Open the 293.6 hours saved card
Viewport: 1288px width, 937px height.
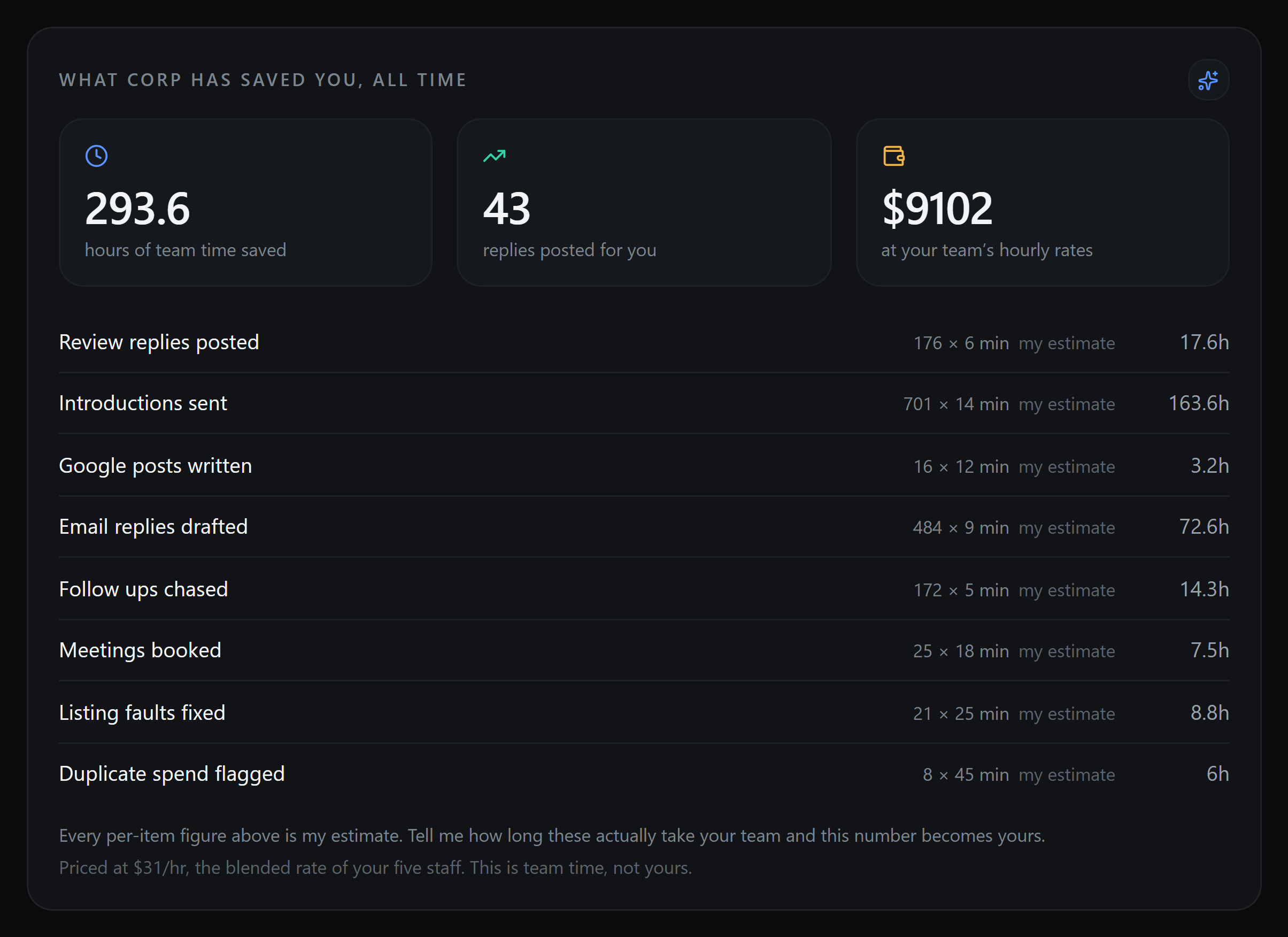[245, 202]
